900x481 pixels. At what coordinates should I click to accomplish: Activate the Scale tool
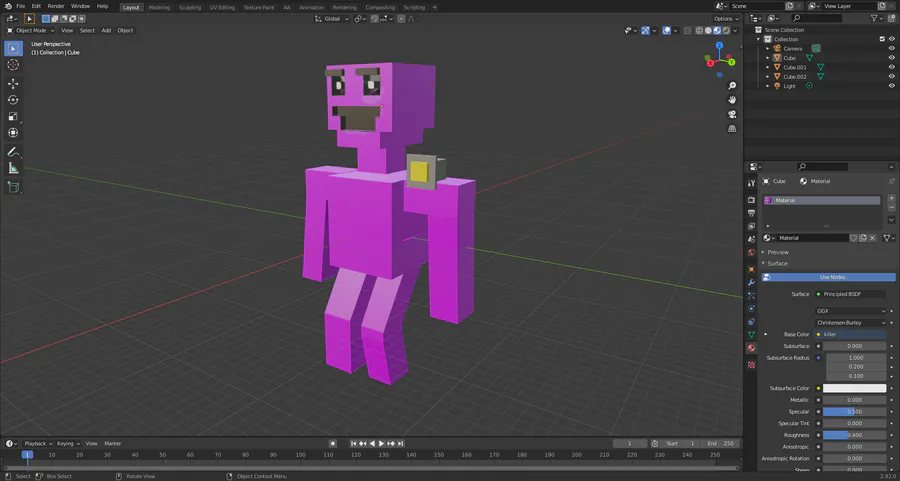click(x=13, y=116)
